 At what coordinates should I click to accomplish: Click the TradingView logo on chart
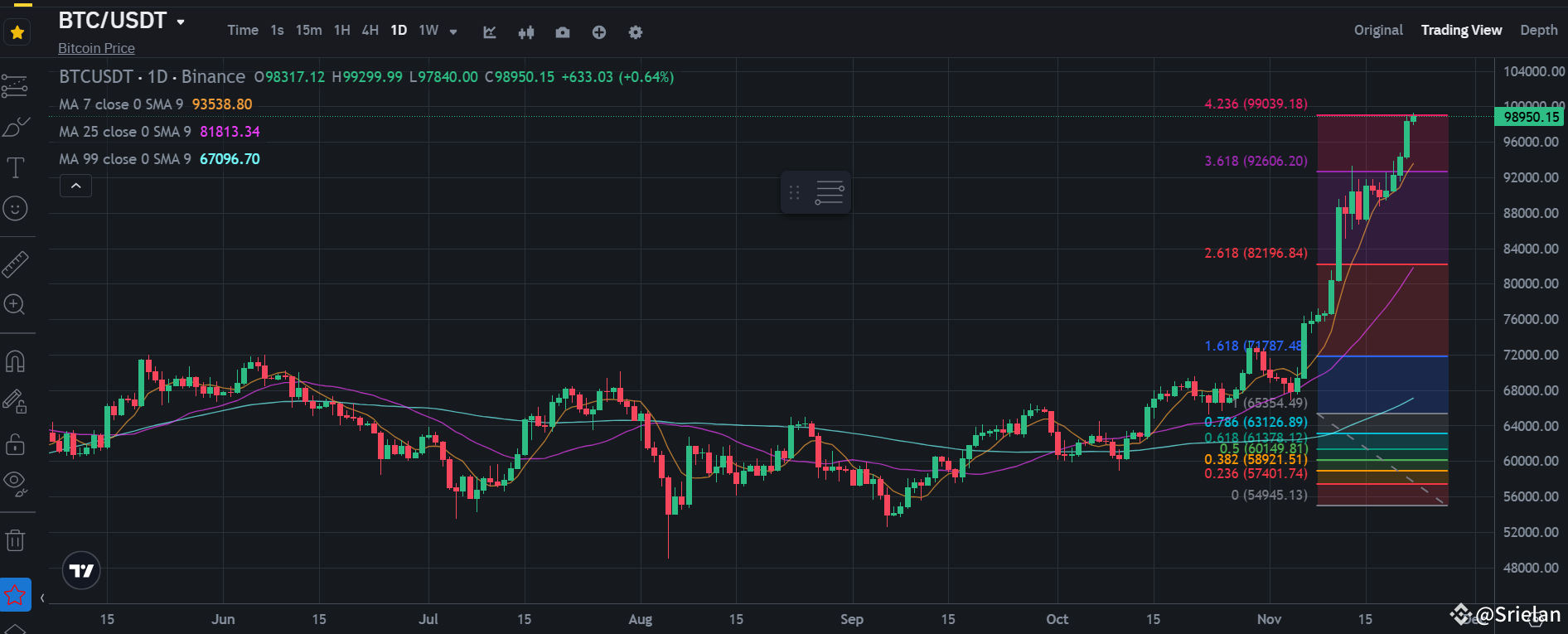[81, 570]
